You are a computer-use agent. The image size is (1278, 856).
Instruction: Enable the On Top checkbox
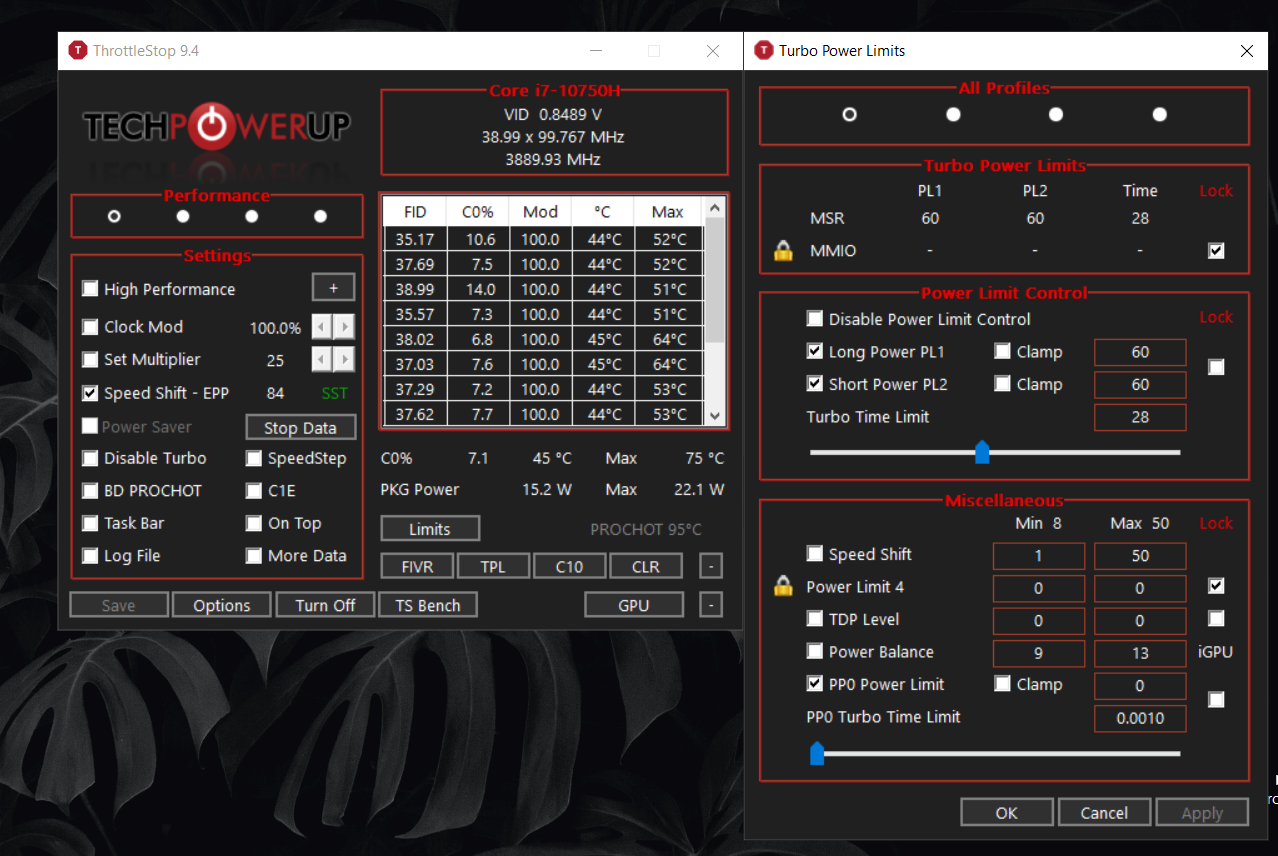(x=254, y=523)
